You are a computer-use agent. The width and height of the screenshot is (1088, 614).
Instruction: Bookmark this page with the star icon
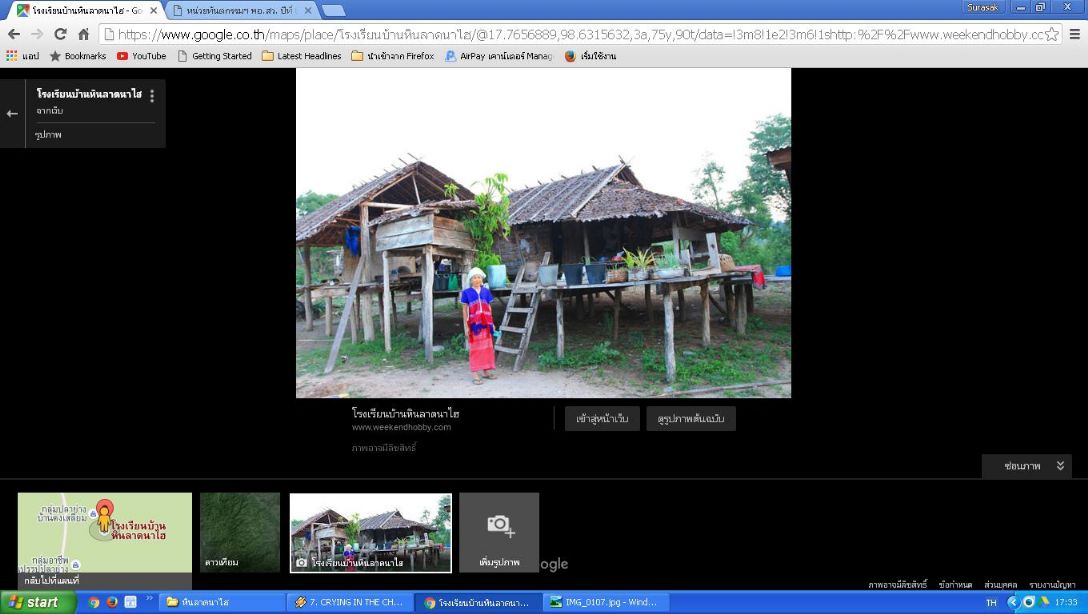pyautogui.click(x=1052, y=34)
